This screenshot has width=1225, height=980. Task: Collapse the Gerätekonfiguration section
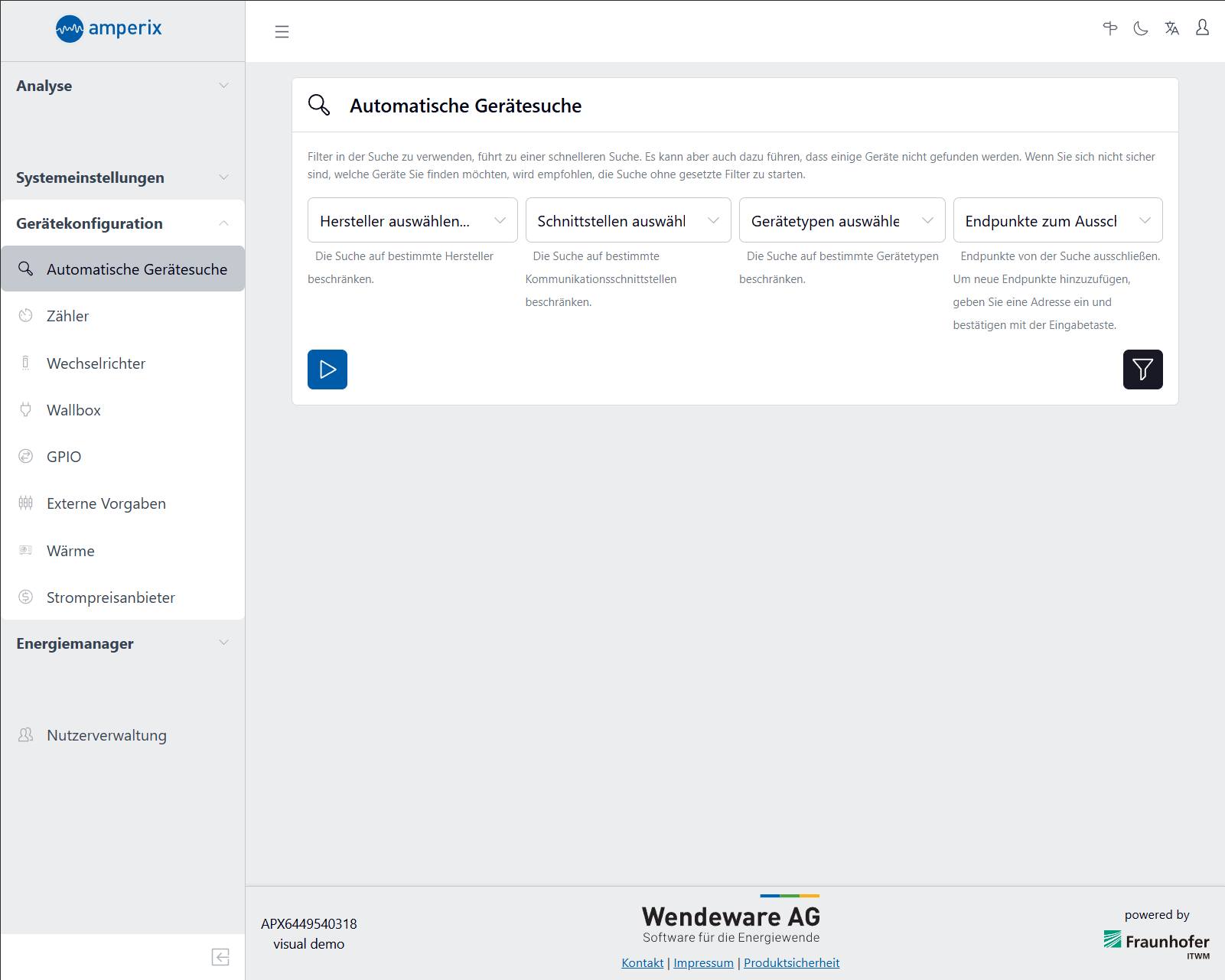122,223
